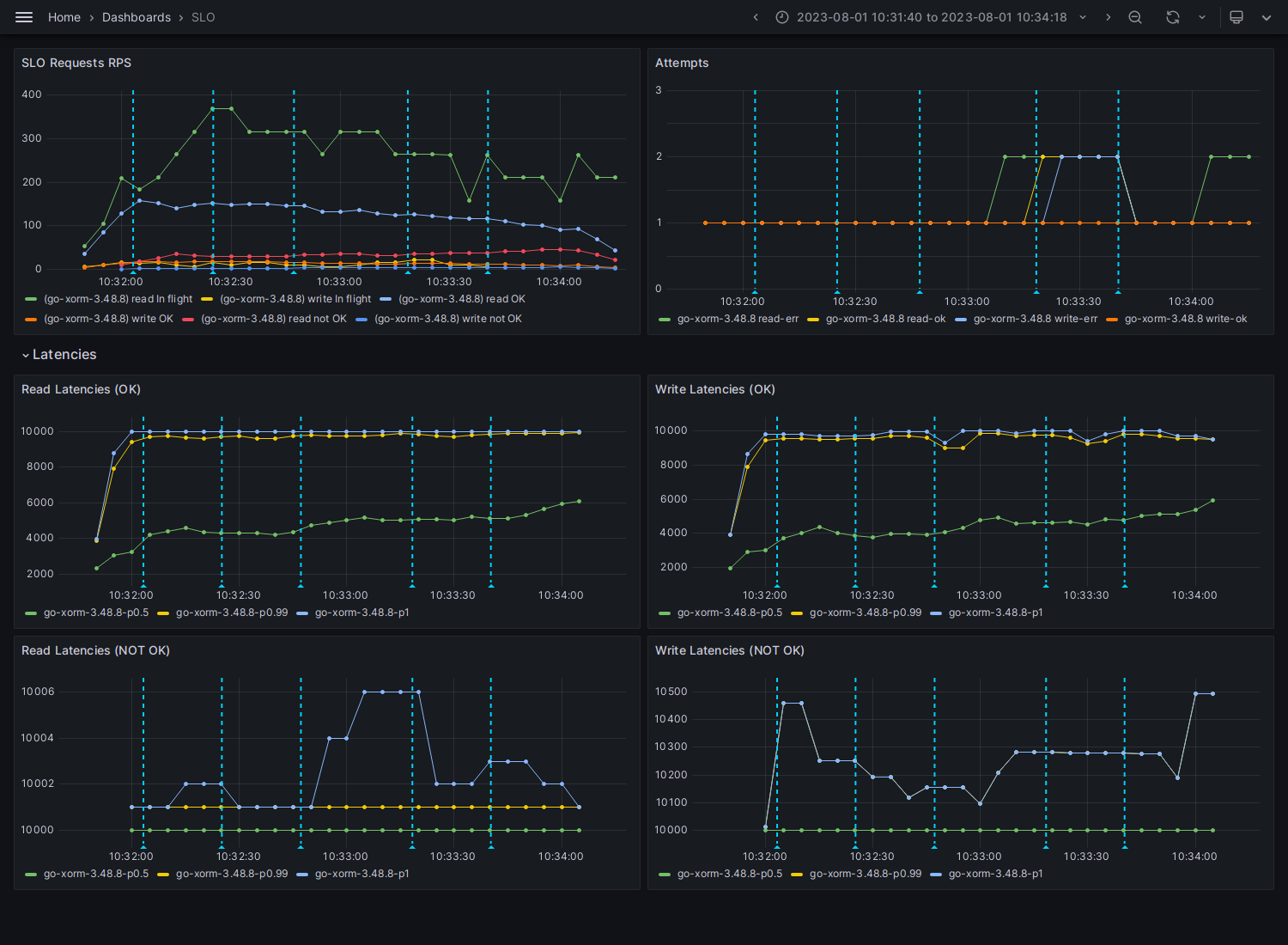Open the time range picker
Screen dimensions: 1288x945
[x=932, y=17]
